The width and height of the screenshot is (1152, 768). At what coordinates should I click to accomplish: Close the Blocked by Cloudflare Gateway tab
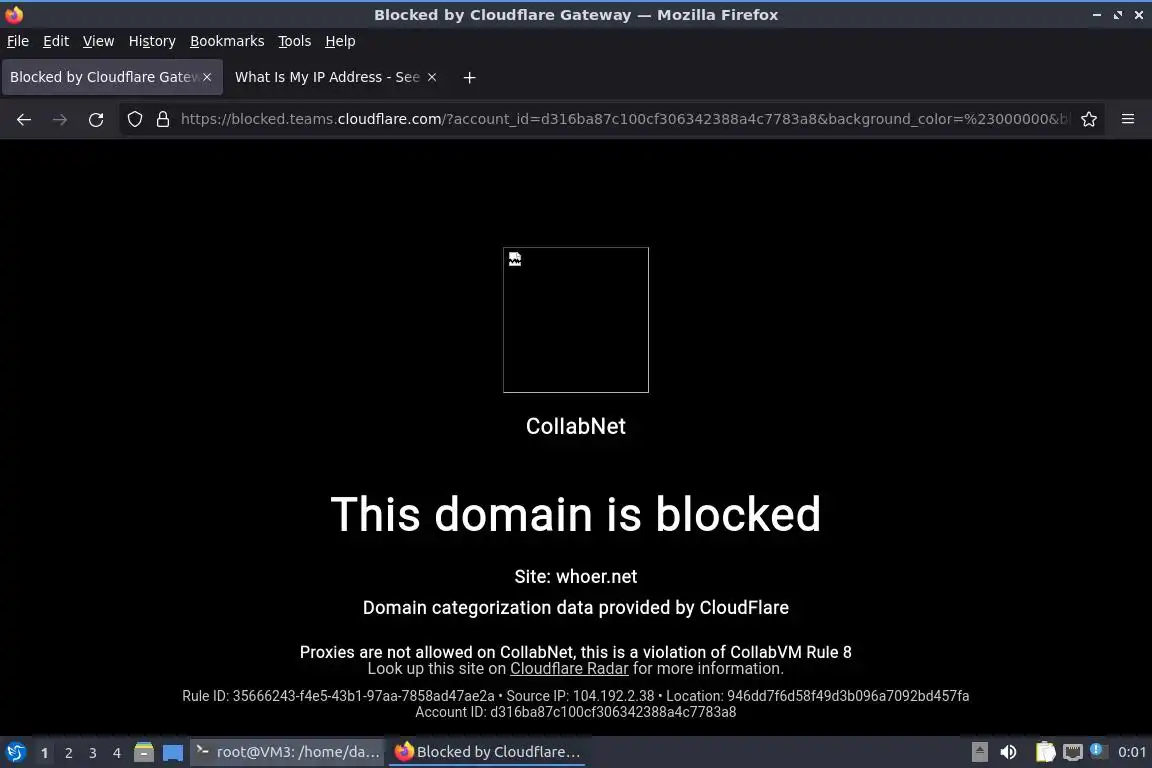(207, 77)
